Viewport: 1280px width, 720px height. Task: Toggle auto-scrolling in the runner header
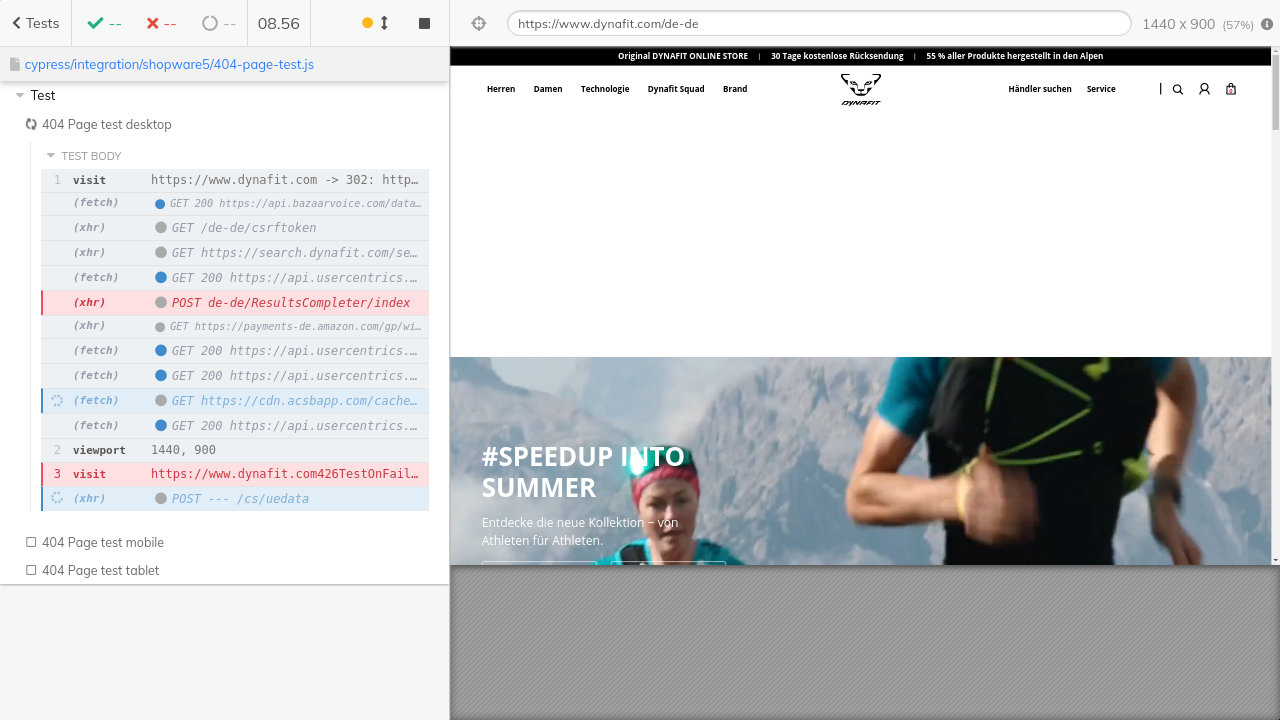point(375,23)
